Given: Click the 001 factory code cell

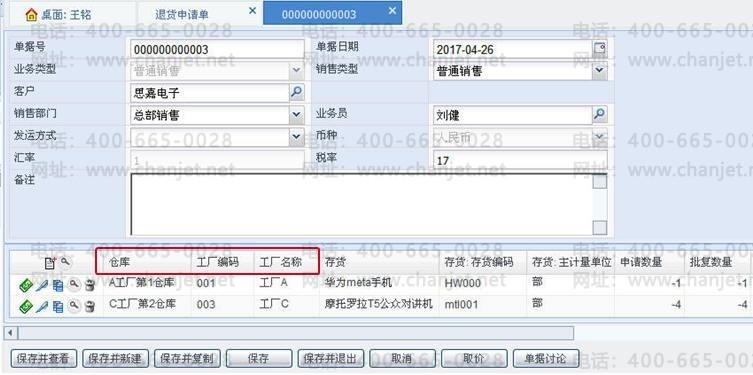Looking at the screenshot, I should coord(222,283).
